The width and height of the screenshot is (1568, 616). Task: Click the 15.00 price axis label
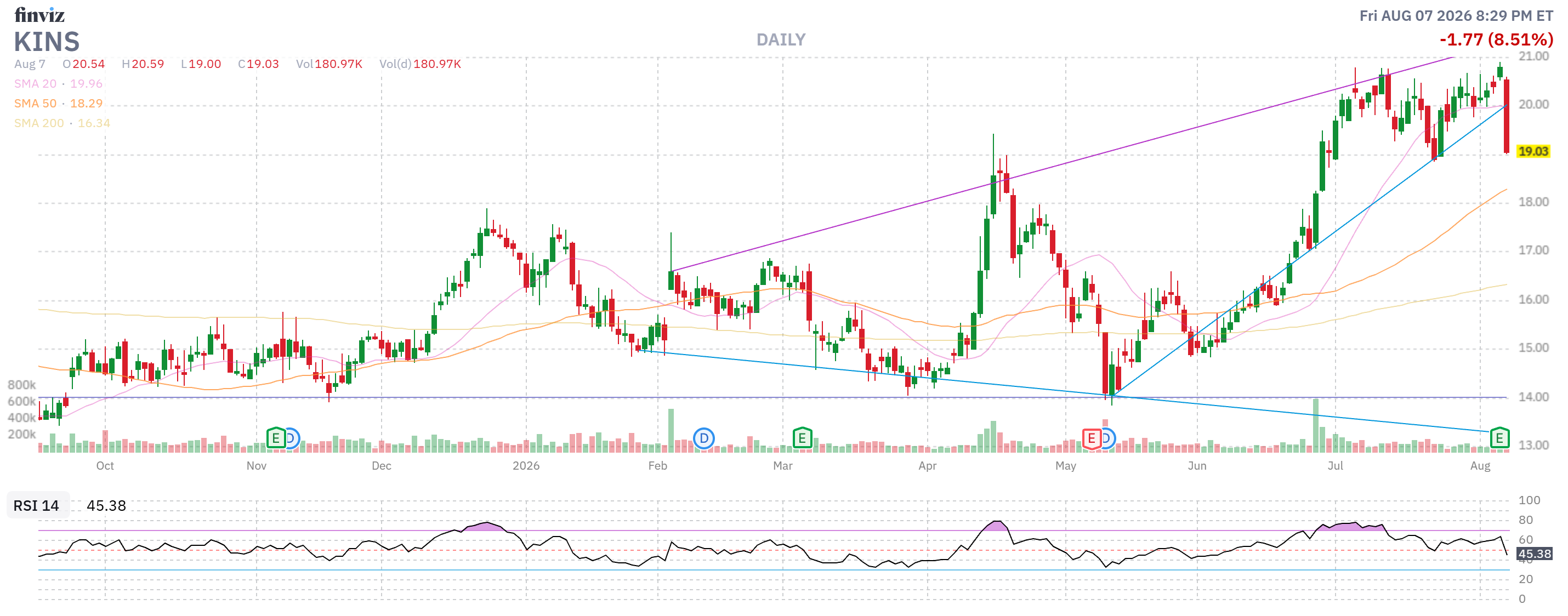pos(1533,347)
